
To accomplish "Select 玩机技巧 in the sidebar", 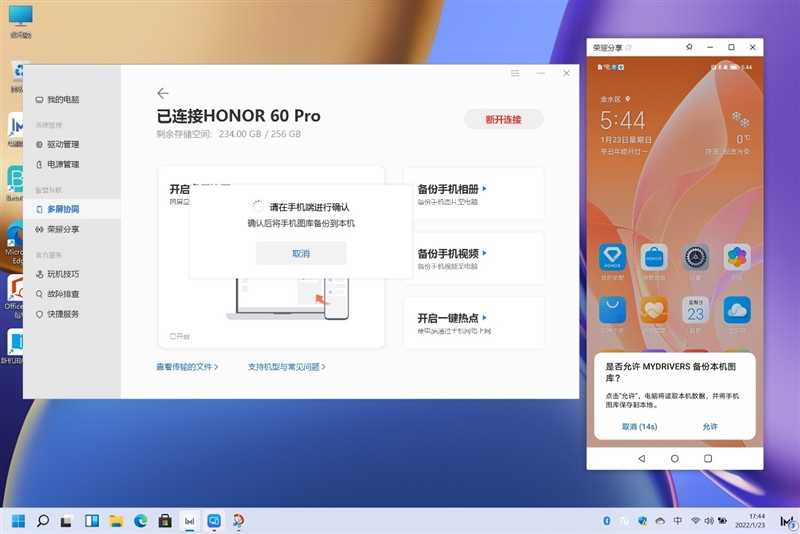I will tap(57, 274).
